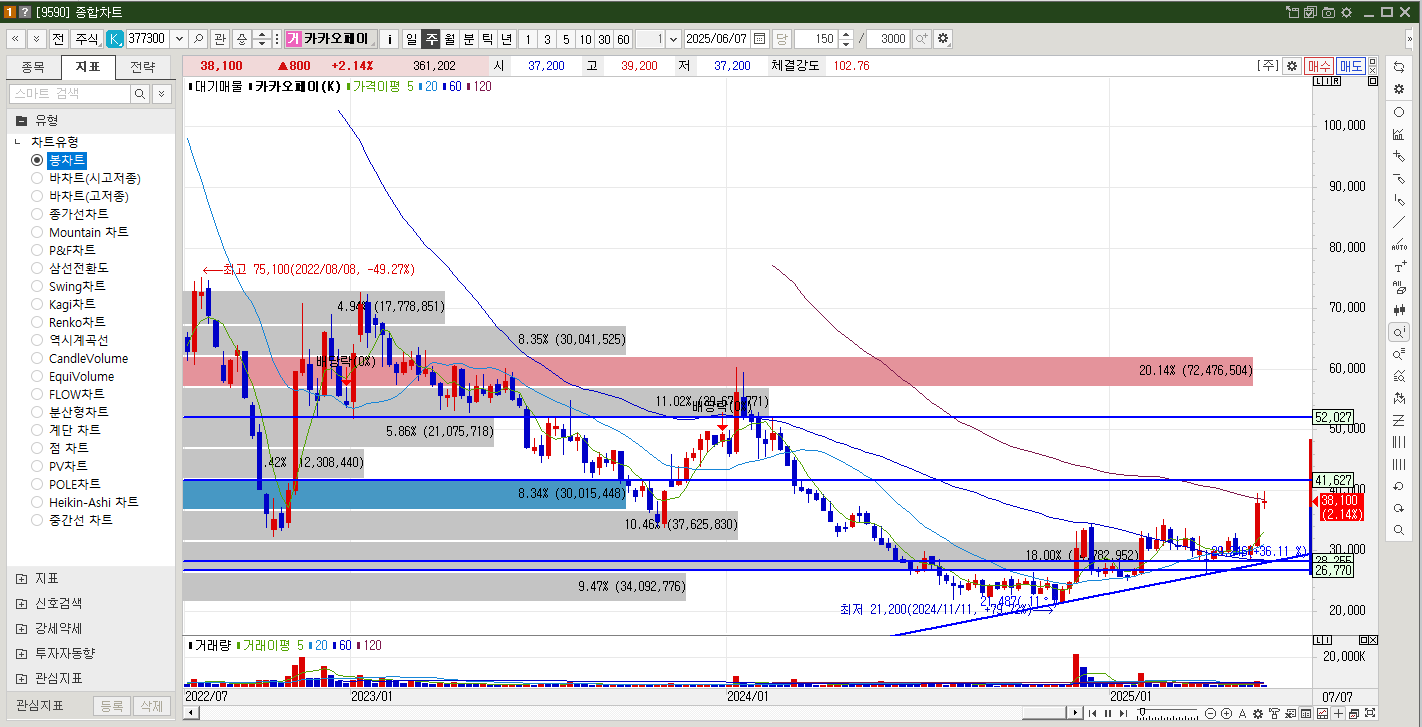The height and width of the screenshot is (727, 1422).
Task: Select the 일 (daily) period button
Action: 411,38
